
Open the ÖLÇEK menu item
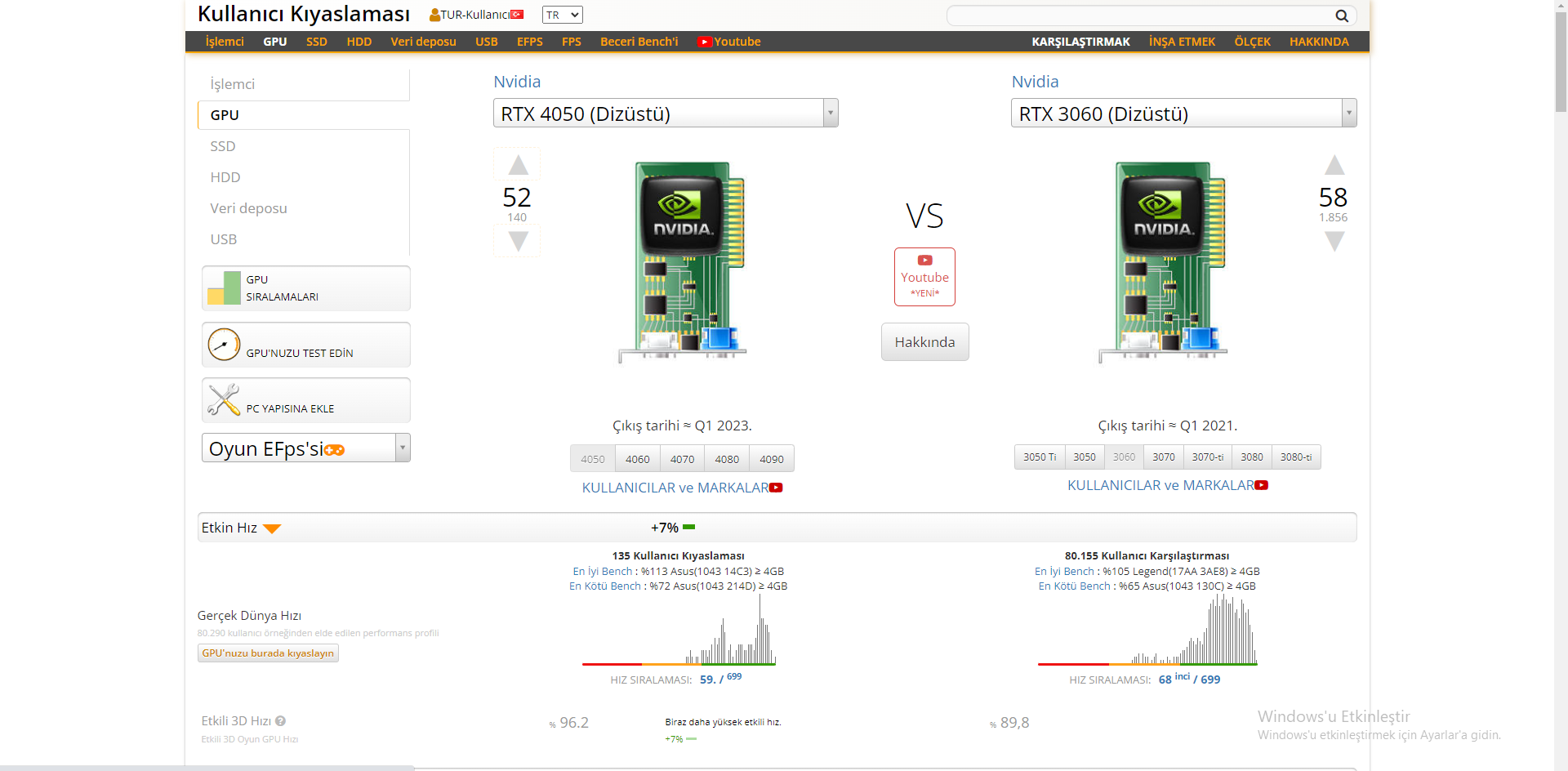(1253, 42)
